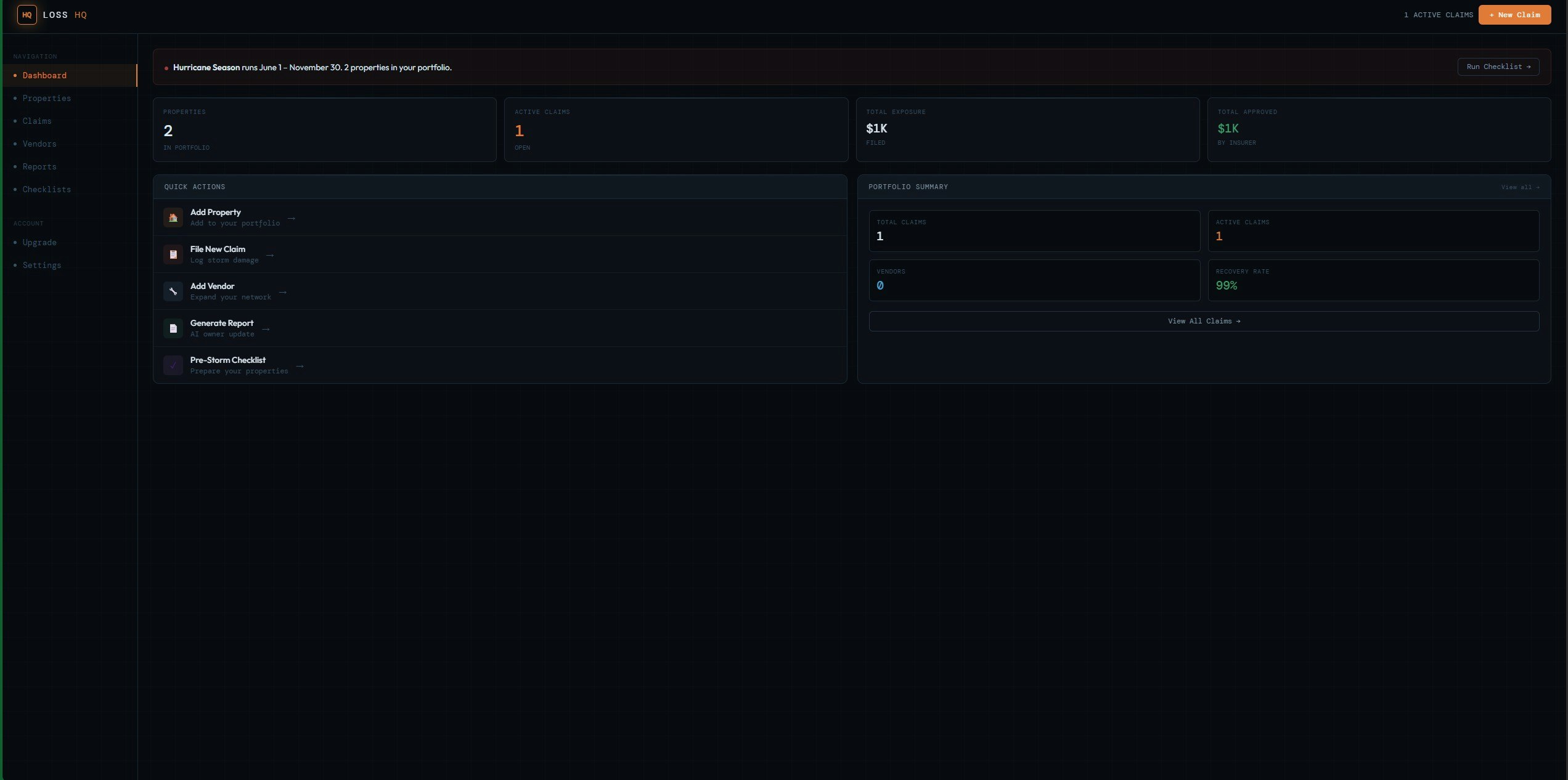This screenshot has width=1568, height=780.
Task: Click the Active Claims tile in Portfolio Summary
Action: click(x=1373, y=231)
